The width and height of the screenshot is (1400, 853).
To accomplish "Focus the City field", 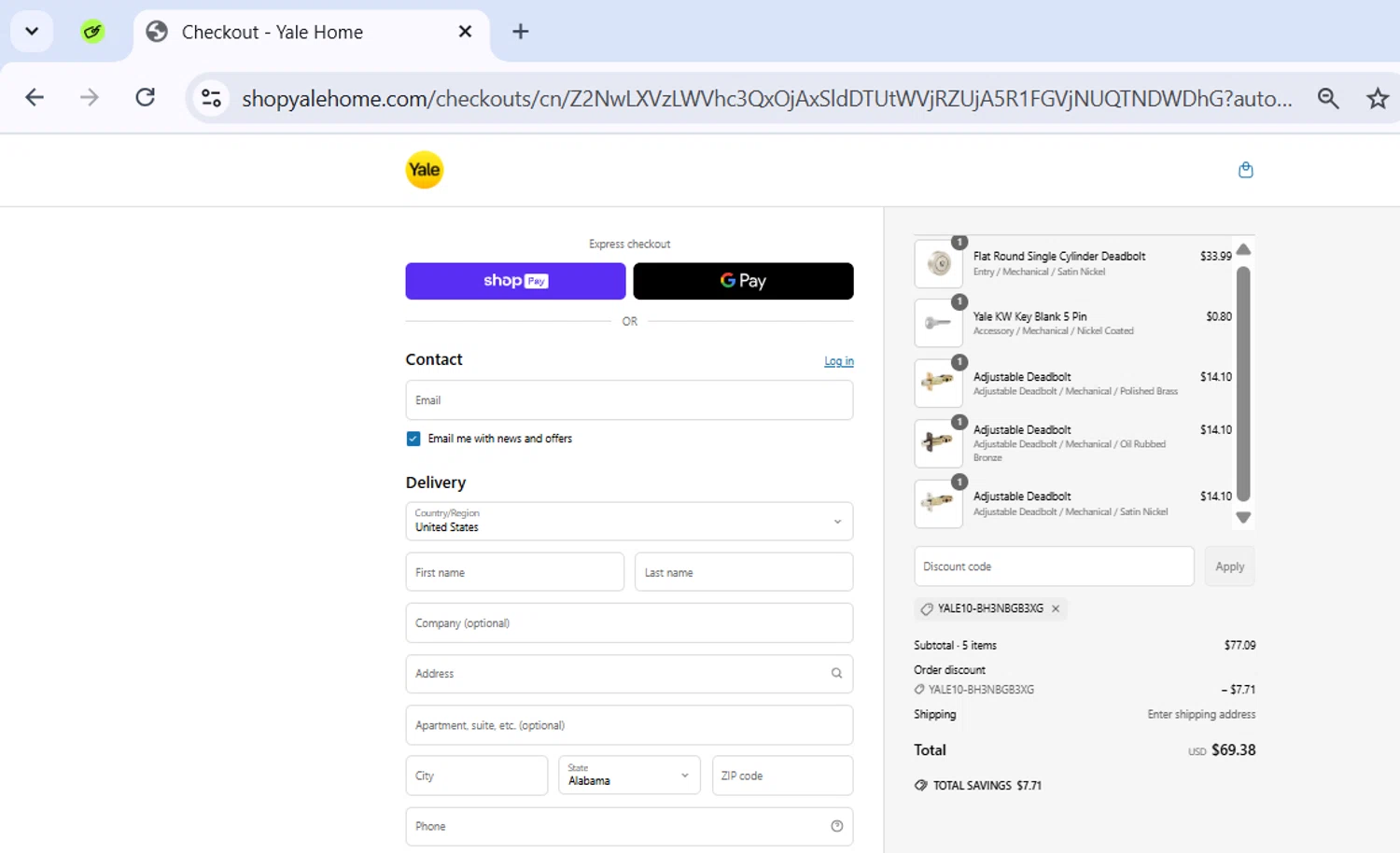I will [476, 776].
